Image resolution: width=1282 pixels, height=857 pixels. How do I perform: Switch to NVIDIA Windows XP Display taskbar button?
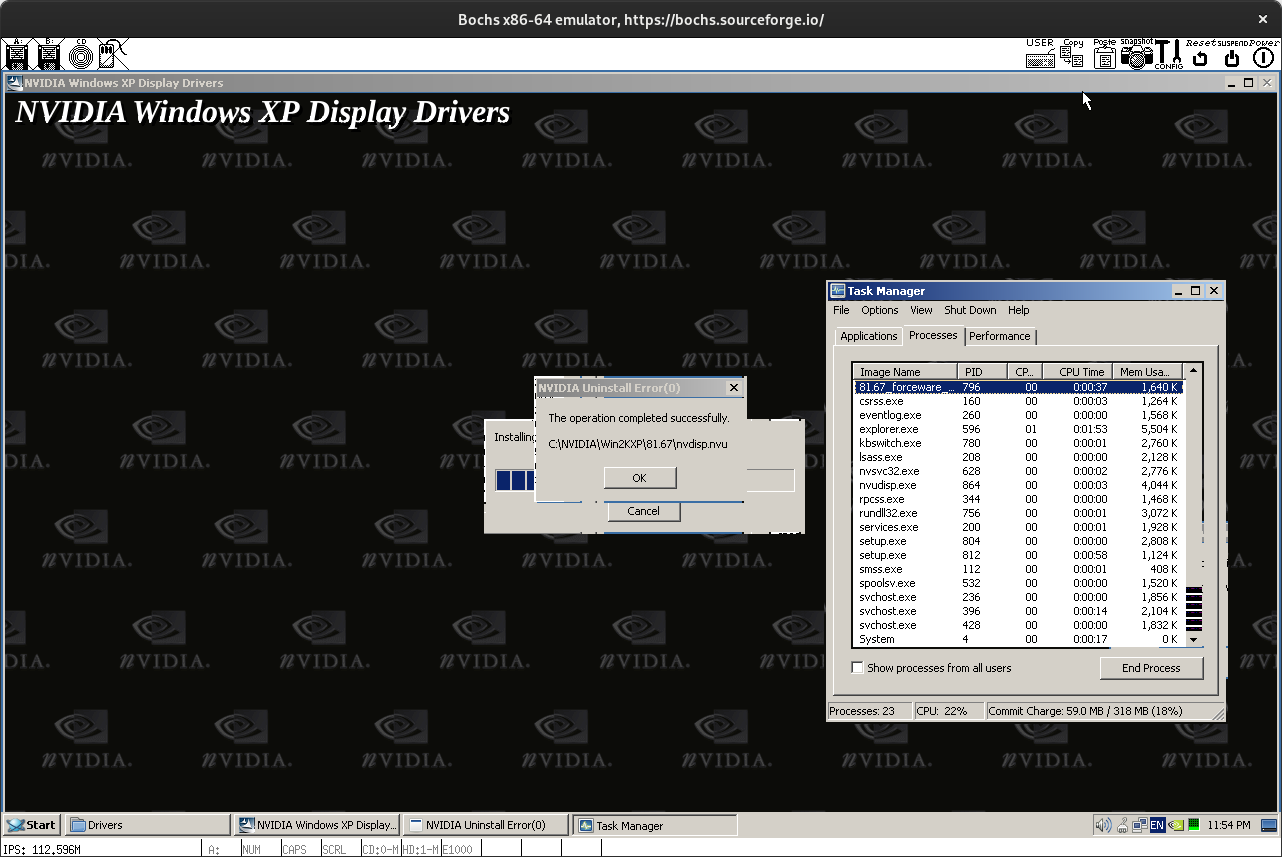pyautogui.click(x=317, y=825)
